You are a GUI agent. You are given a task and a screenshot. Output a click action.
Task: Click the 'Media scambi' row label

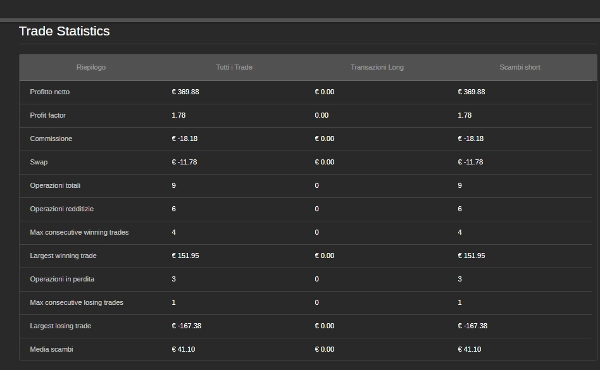51,349
